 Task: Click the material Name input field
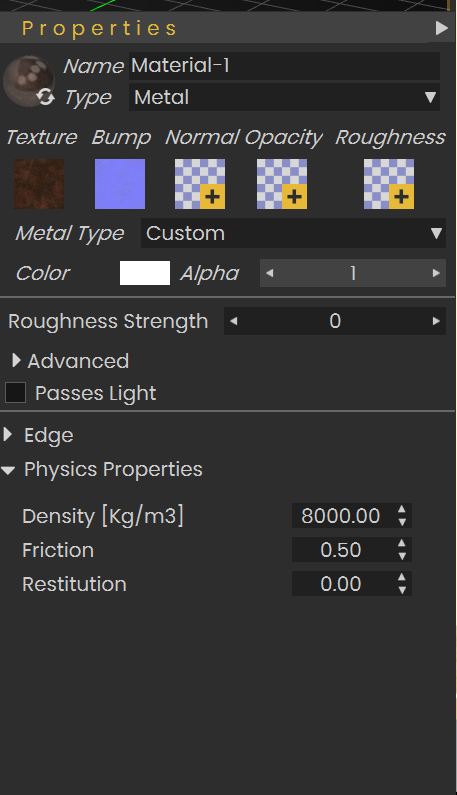[284, 66]
